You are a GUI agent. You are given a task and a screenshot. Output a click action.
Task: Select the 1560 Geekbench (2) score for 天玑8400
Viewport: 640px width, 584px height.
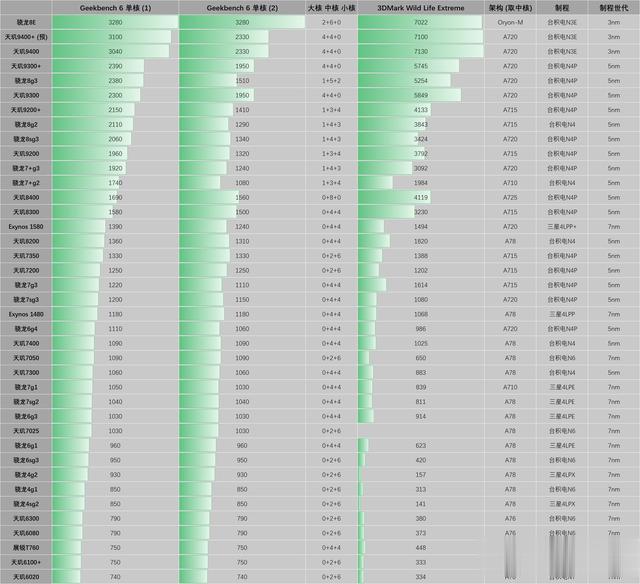(x=242, y=198)
